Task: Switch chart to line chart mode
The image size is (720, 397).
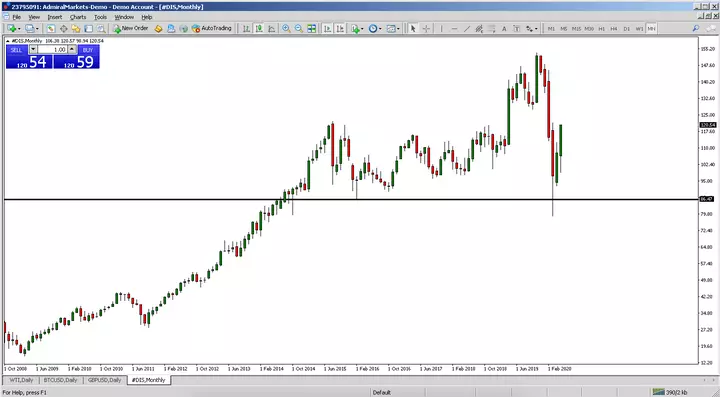Action: pos(272,28)
